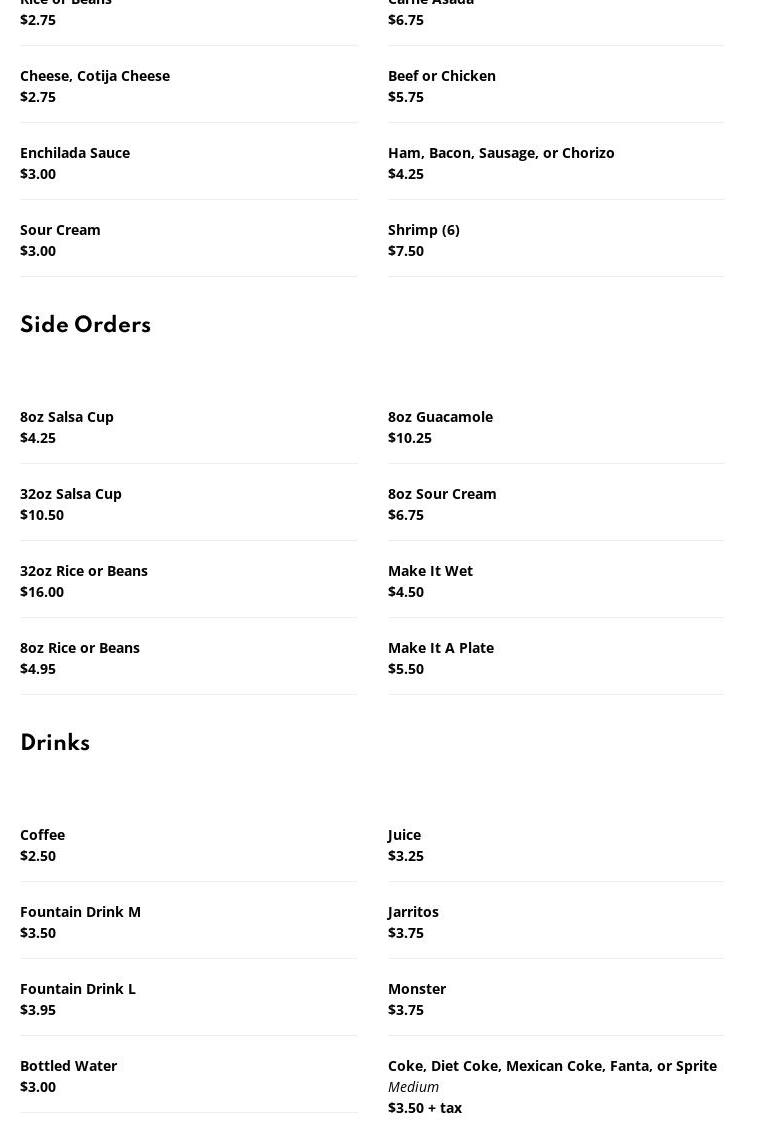Select the Juice drink item

tap(404, 835)
